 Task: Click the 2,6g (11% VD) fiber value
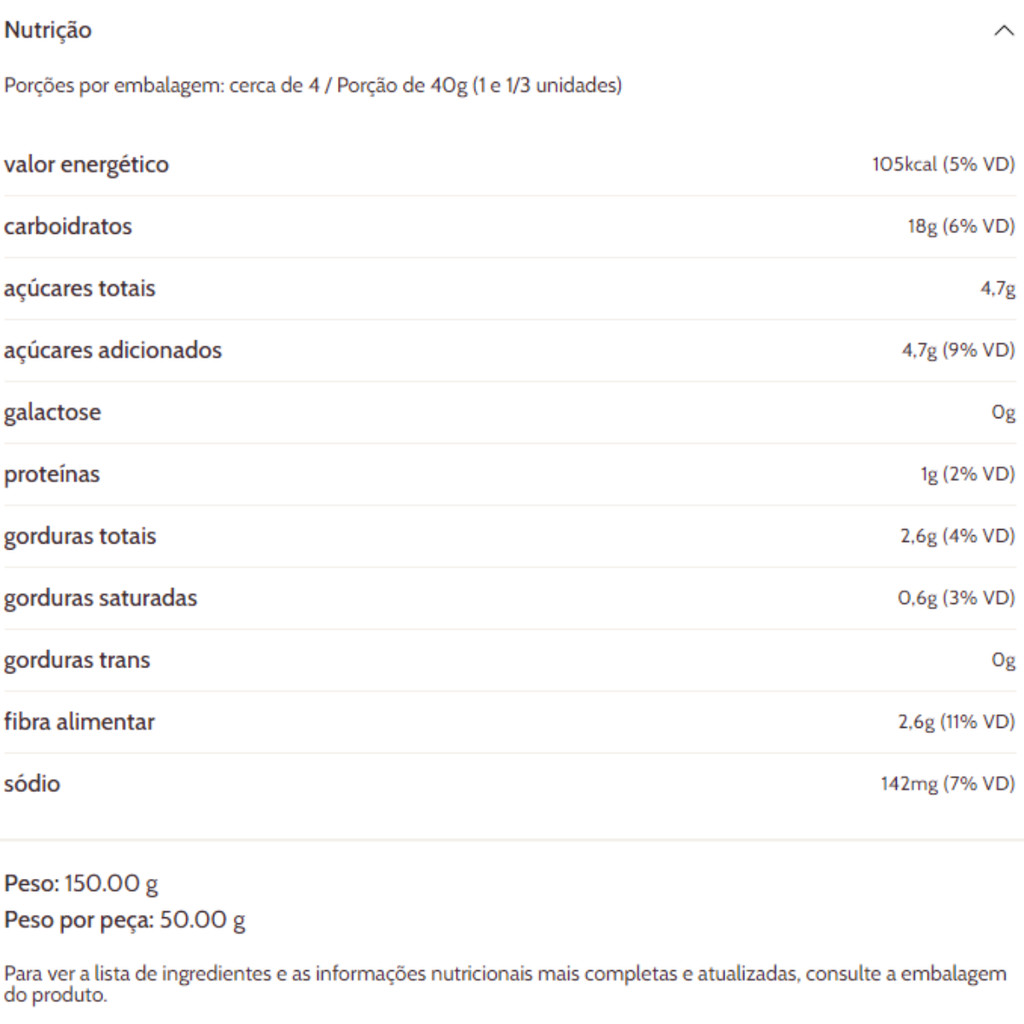[955, 723]
